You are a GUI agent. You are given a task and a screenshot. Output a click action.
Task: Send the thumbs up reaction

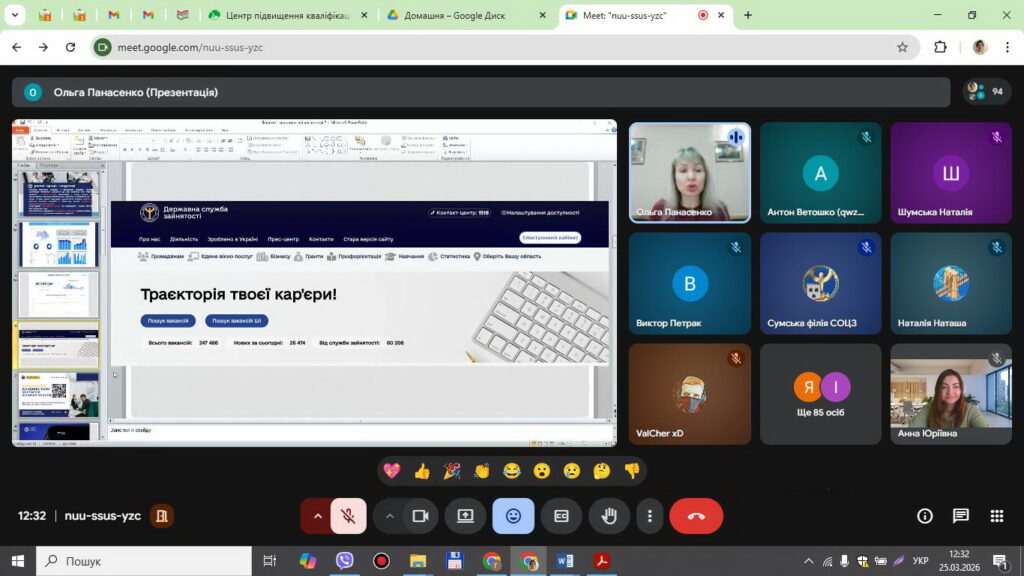422,470
